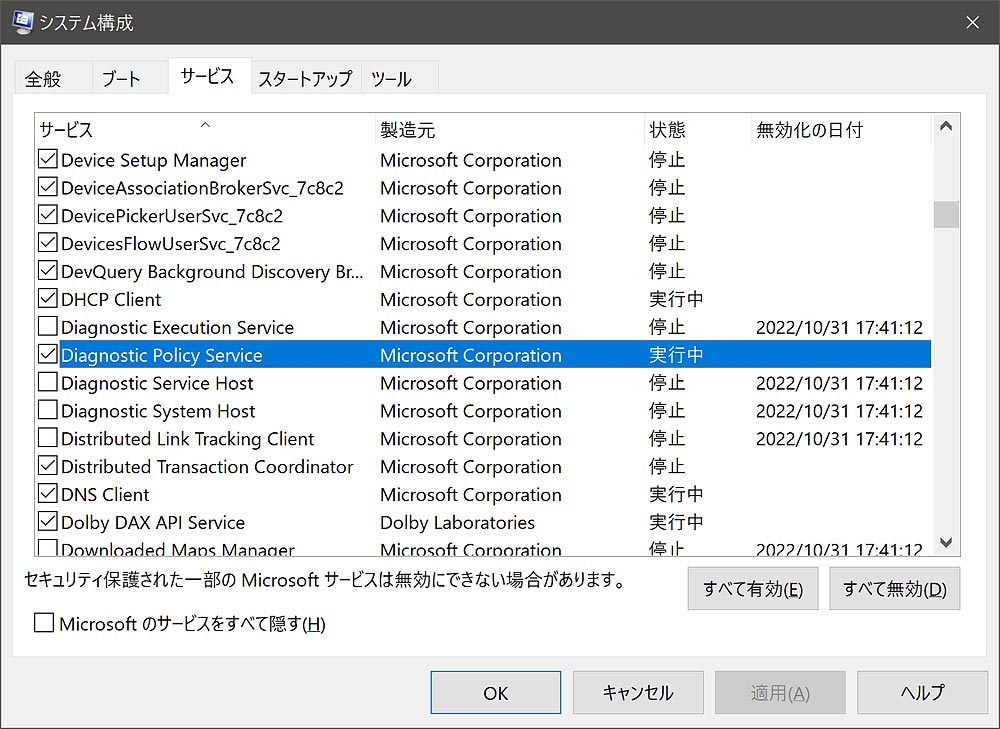Click the System Configuration title bar icon

pos(22,22)
